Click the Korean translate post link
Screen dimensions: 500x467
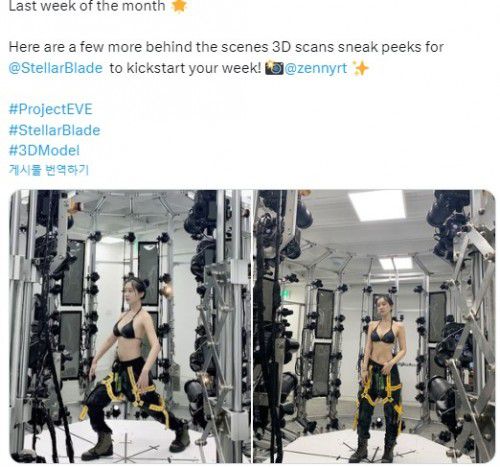coord(49,170)
